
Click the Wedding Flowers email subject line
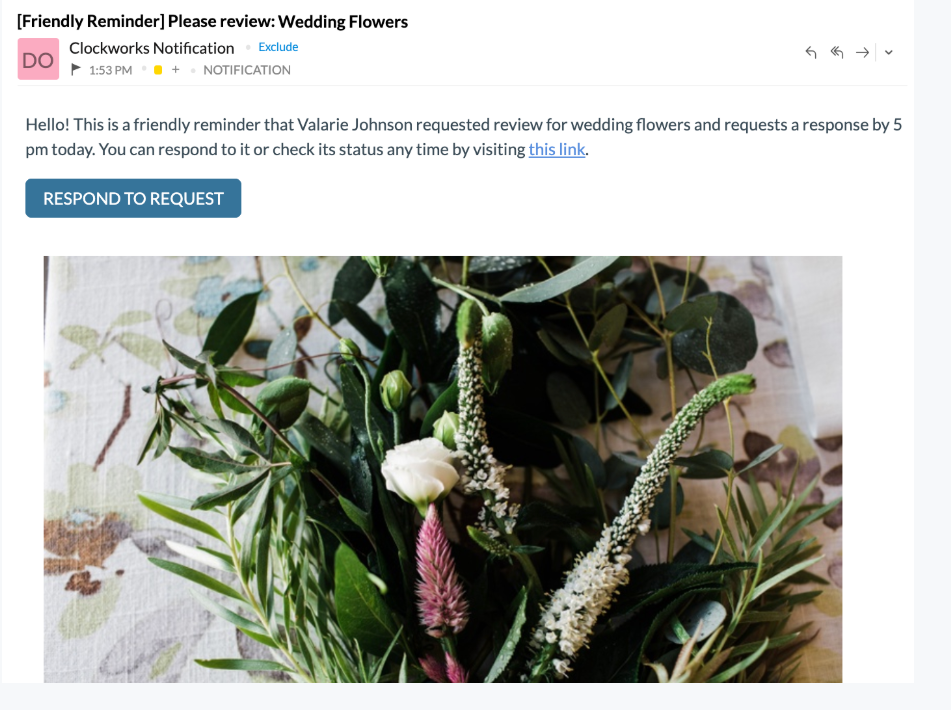click(x=212, y=22)
